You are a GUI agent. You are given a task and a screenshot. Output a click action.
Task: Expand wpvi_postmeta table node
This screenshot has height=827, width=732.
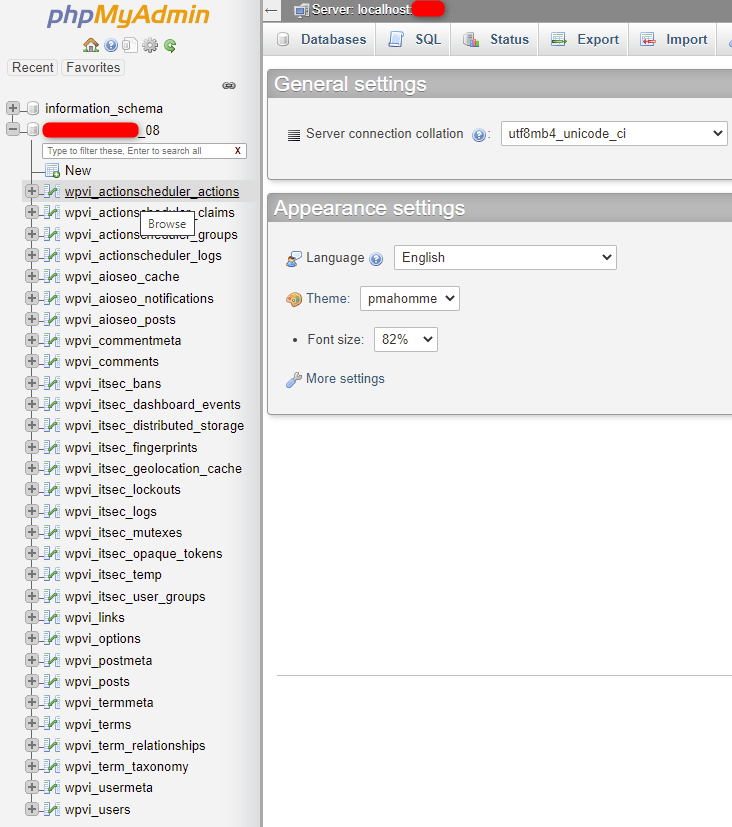click(x=32, y=660)
